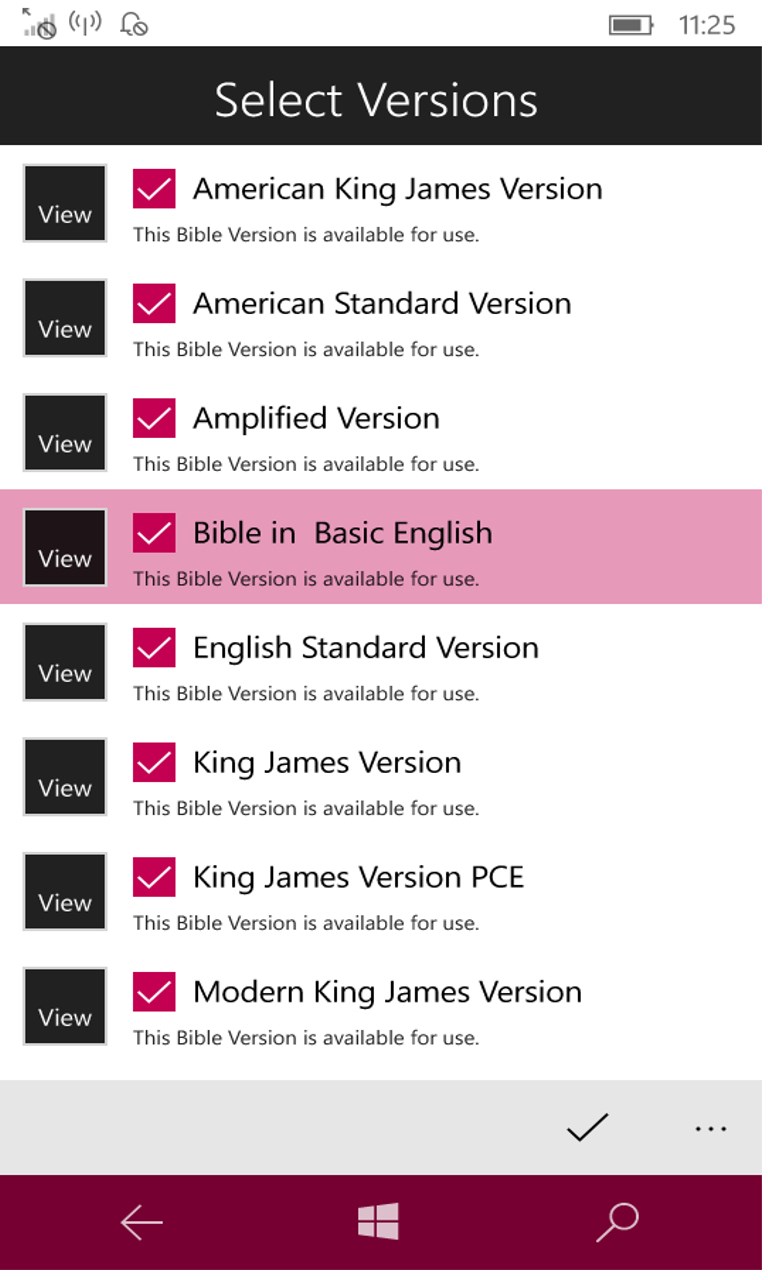Select the Modern King James Version title
768x1280 pixels.
[x=387, y=992]
